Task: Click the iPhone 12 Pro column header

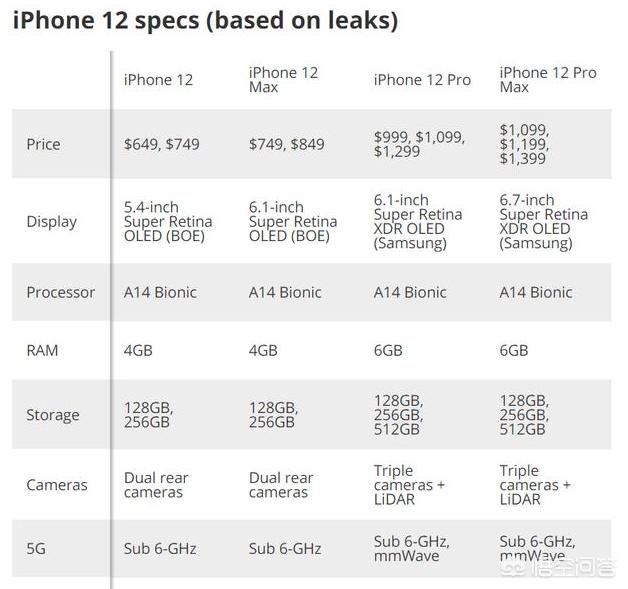Action: tap(422, 80)
